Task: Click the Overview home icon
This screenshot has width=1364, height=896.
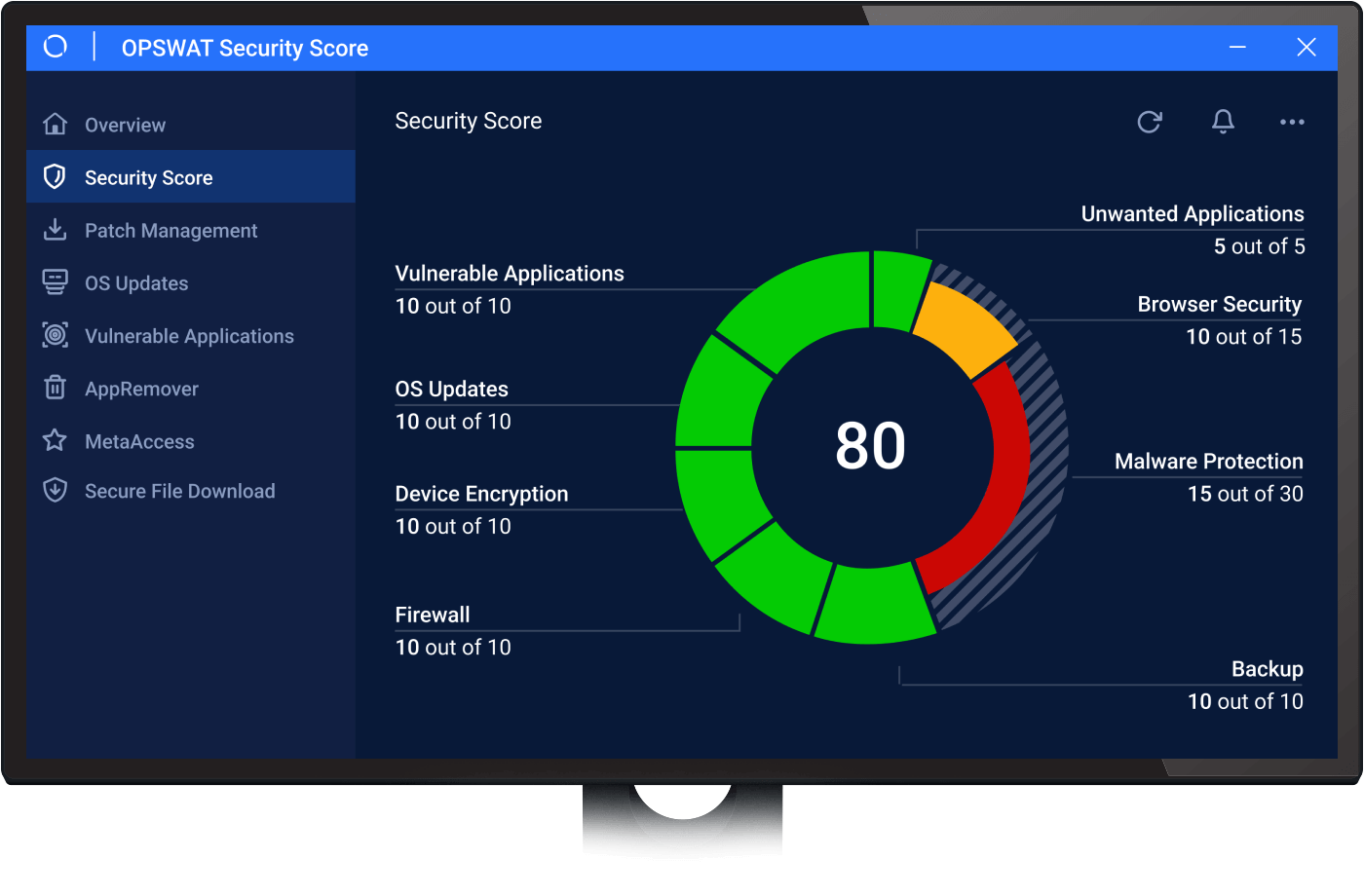Action: tap(56, 124)
